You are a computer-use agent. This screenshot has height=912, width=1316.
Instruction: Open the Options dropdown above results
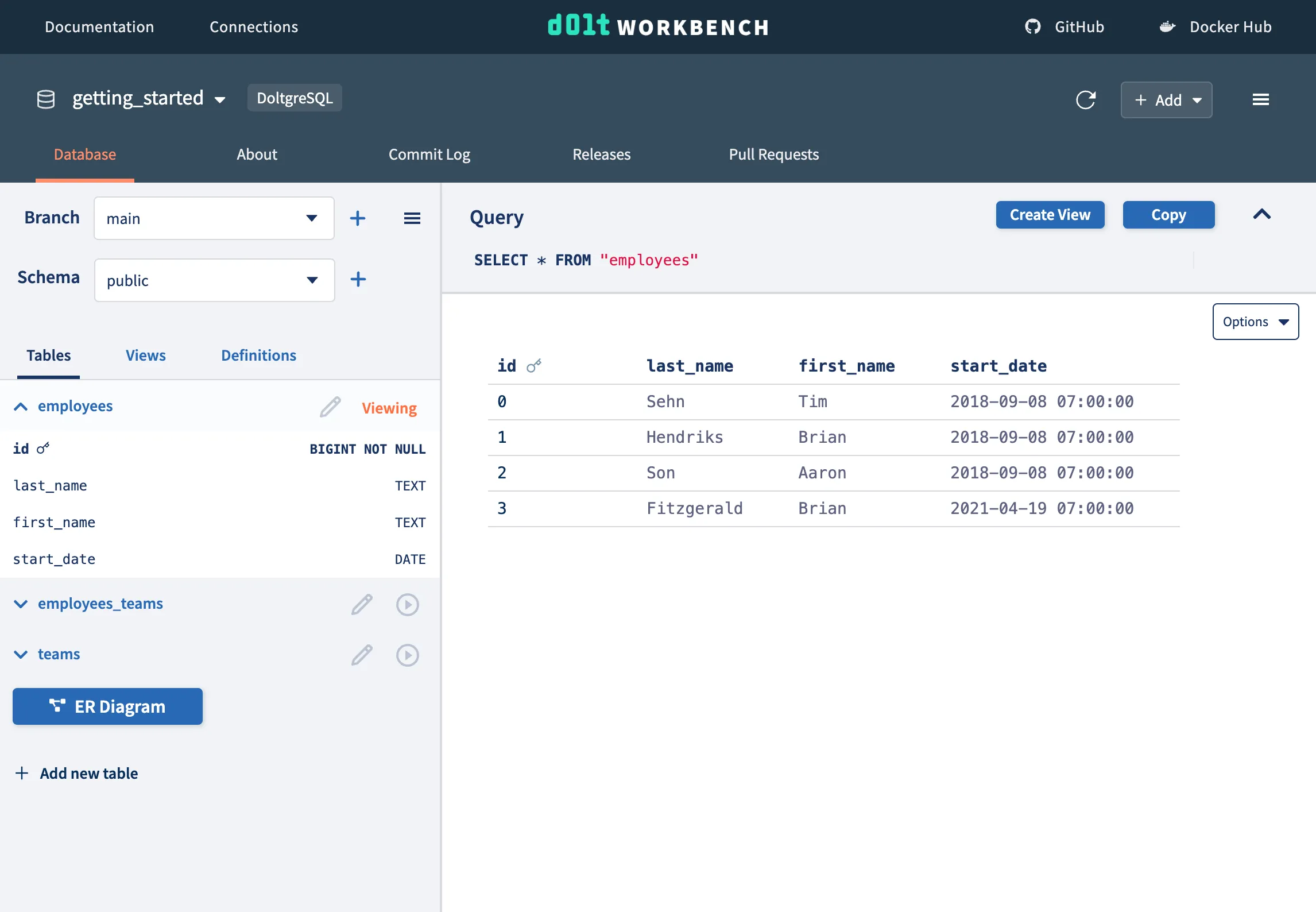pyautogui.click(x=1255, y=322)
